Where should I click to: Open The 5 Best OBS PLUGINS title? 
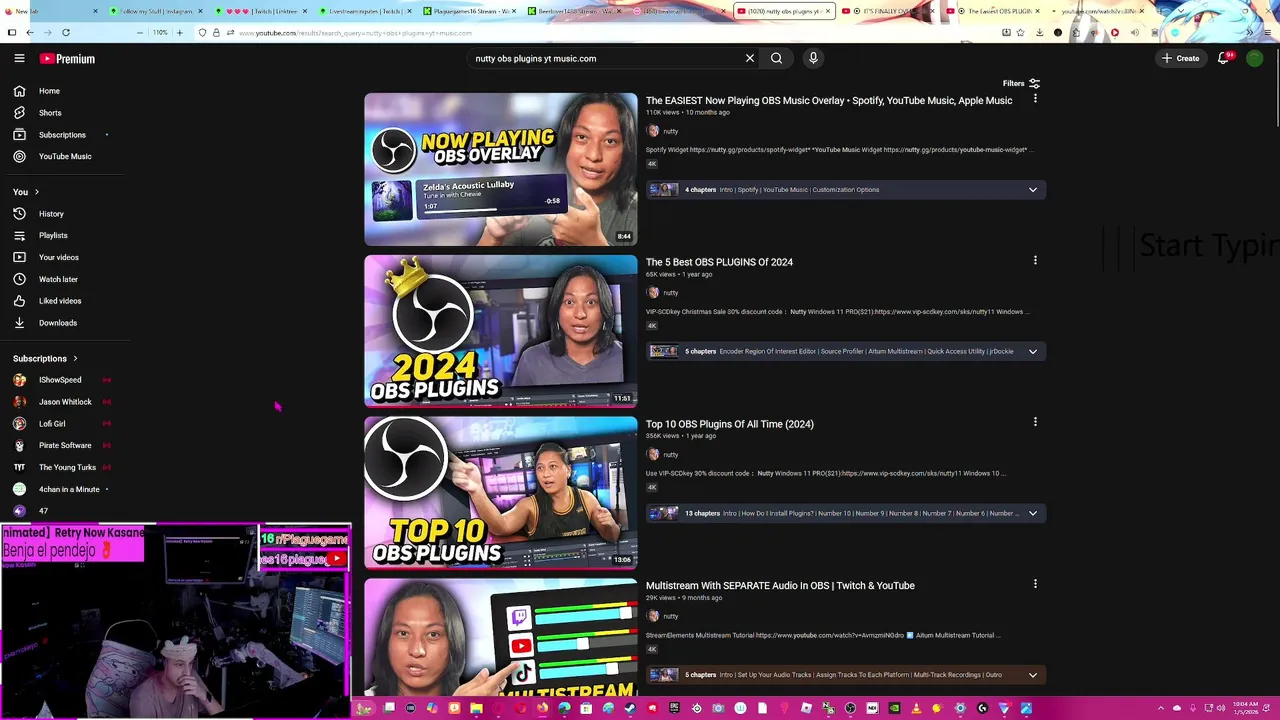719,262
